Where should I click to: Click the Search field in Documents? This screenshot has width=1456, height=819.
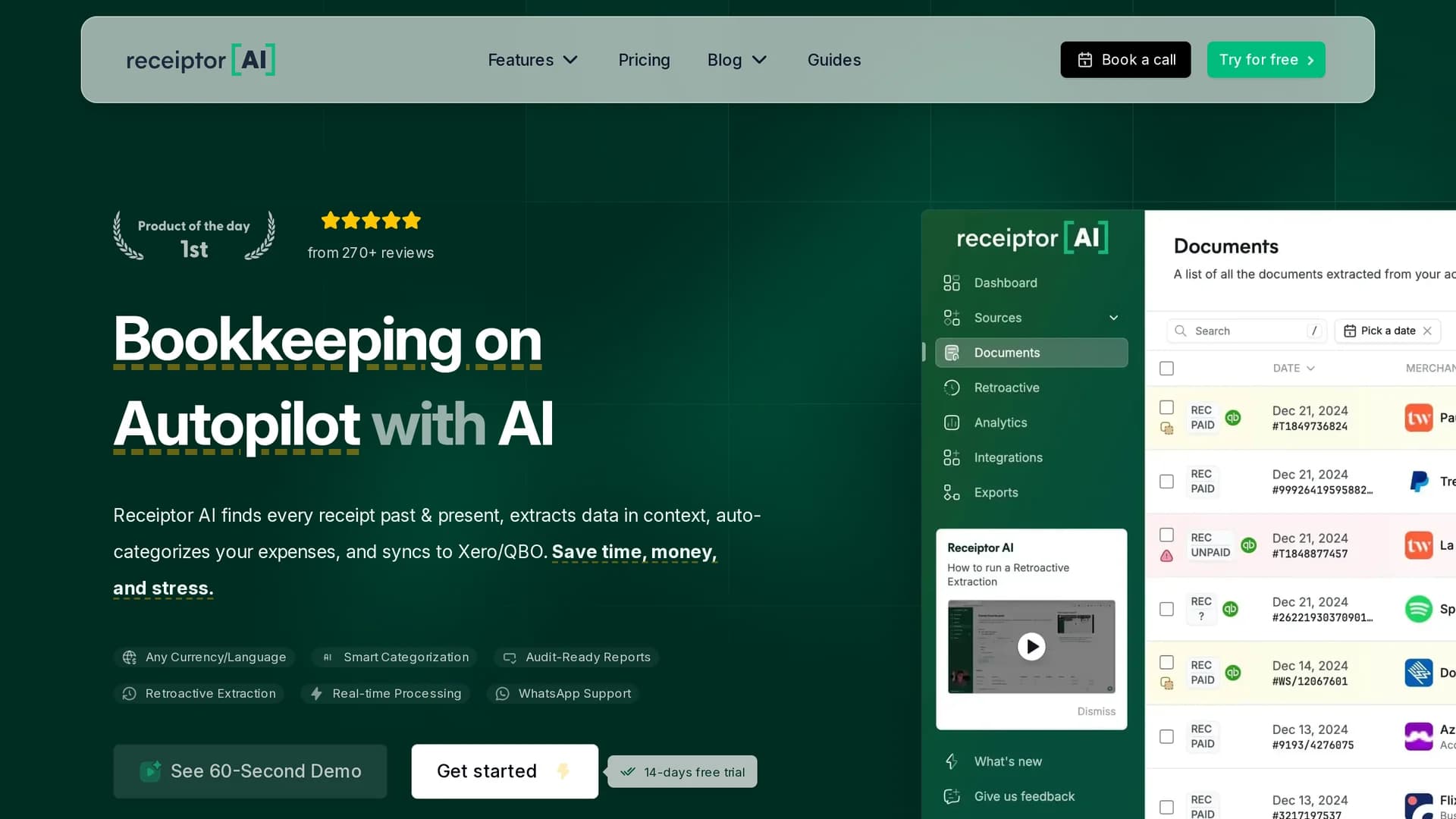pos(1247,331)
